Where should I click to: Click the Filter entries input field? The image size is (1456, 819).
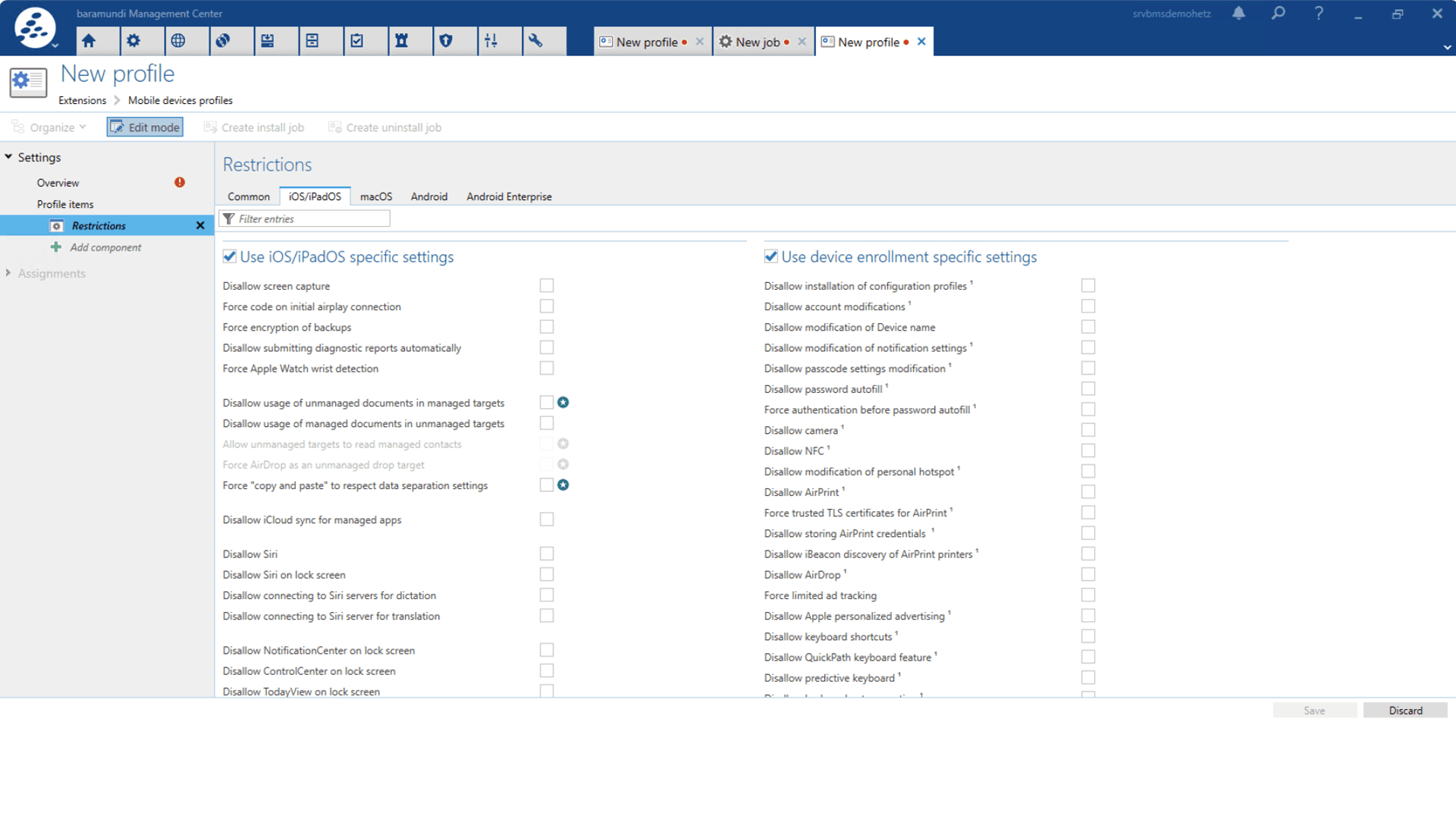click(x=305, y=218)
